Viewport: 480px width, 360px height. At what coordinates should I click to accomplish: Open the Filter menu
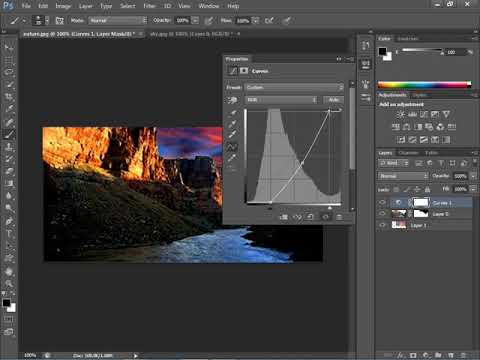pos(149,6)
